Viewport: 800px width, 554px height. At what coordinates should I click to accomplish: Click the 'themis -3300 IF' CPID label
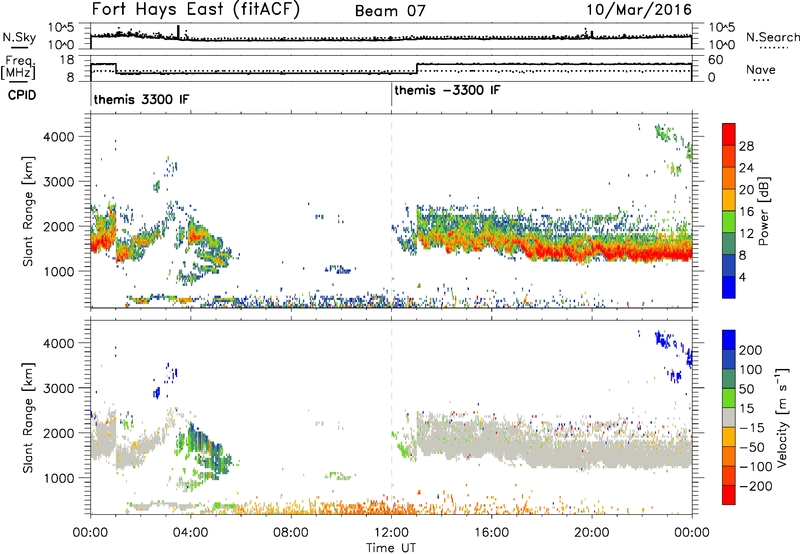pyautogui.click(x=447, y=90)
